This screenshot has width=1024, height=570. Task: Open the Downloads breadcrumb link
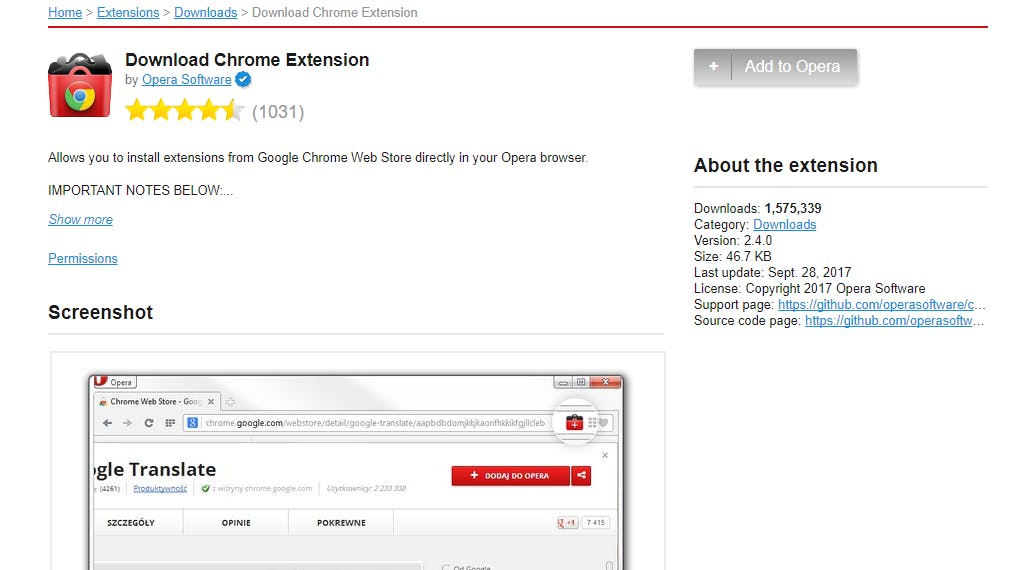point(205,12)
